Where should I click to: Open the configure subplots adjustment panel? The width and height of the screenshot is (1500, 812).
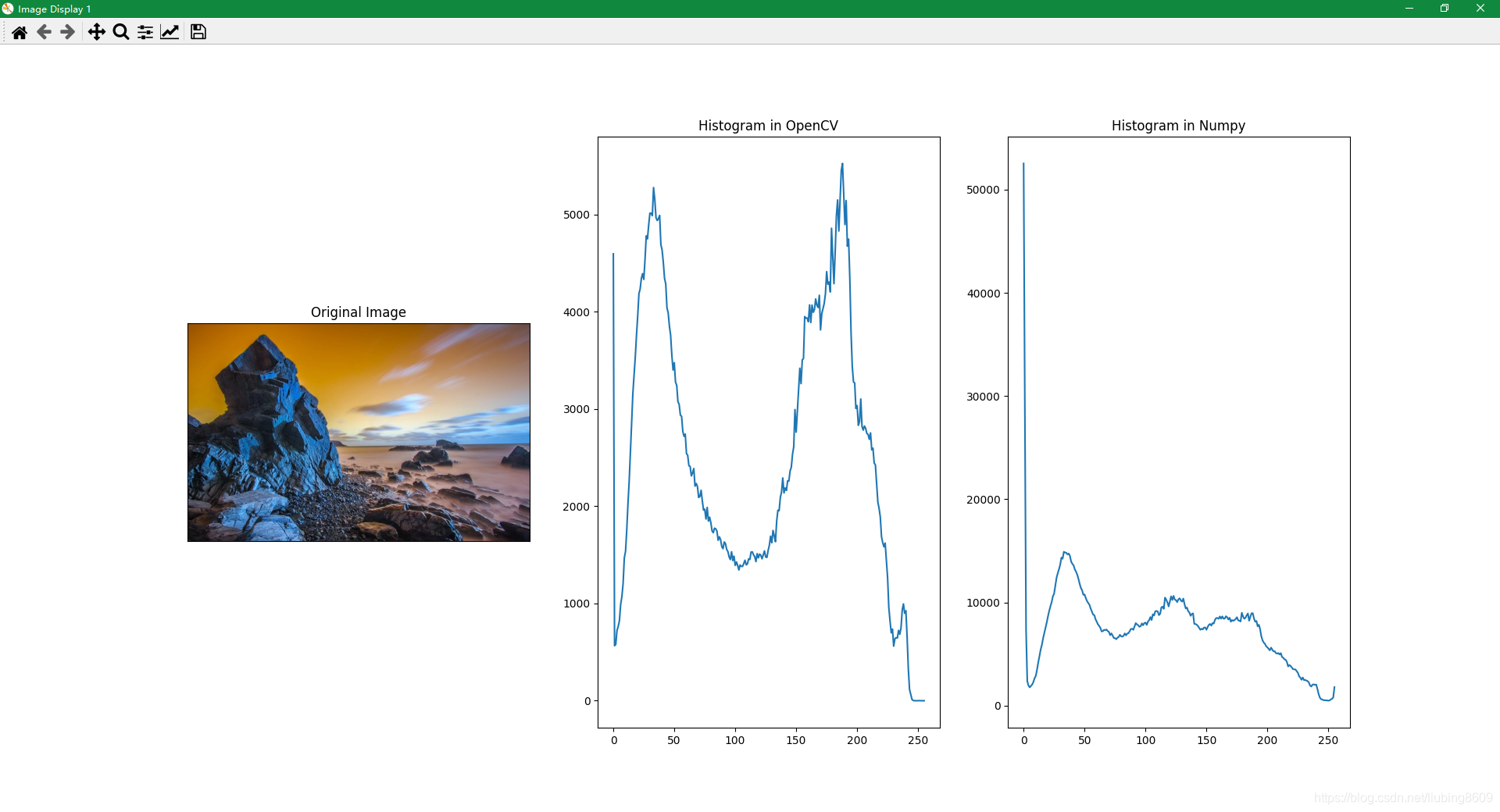tap(144, 32)
